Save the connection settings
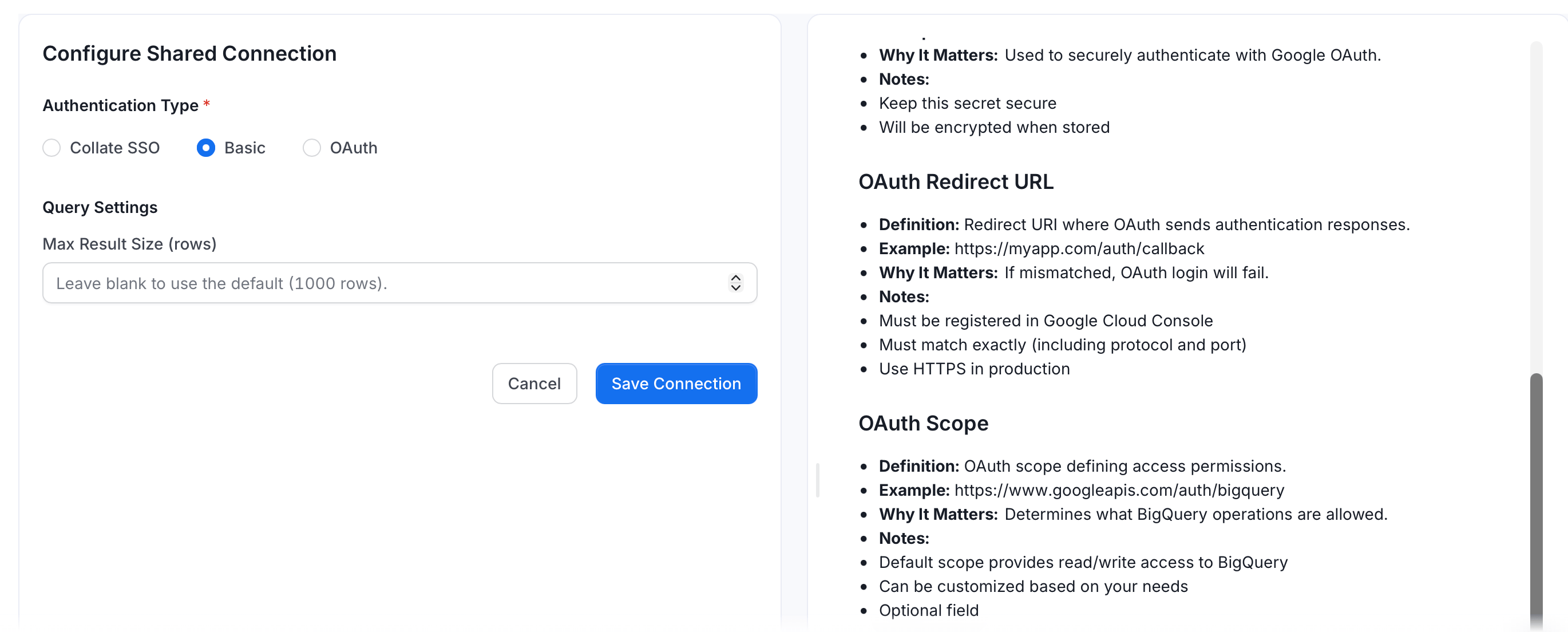Viewport: 1568px width, 632px height. [676, 384]
